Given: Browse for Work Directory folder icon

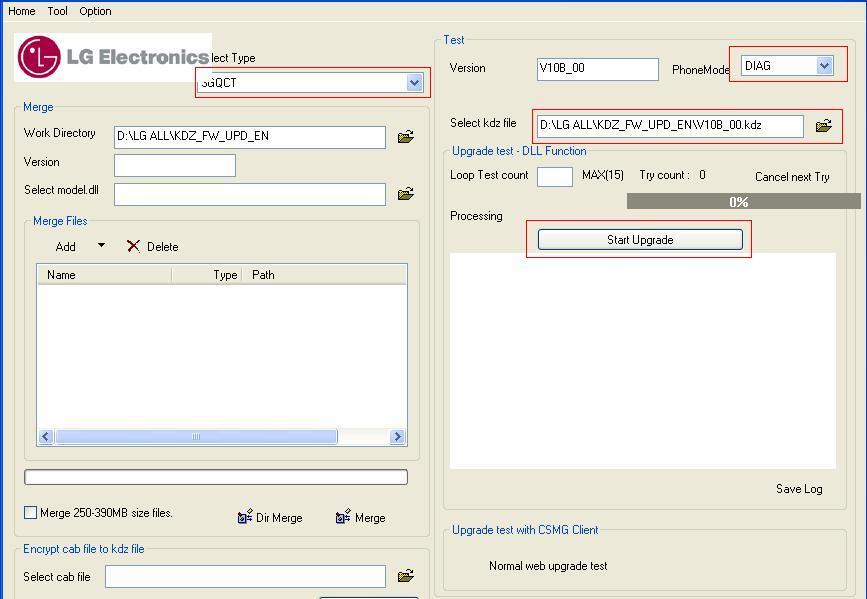Looking at the screenshot, I should tap(405, 137).
